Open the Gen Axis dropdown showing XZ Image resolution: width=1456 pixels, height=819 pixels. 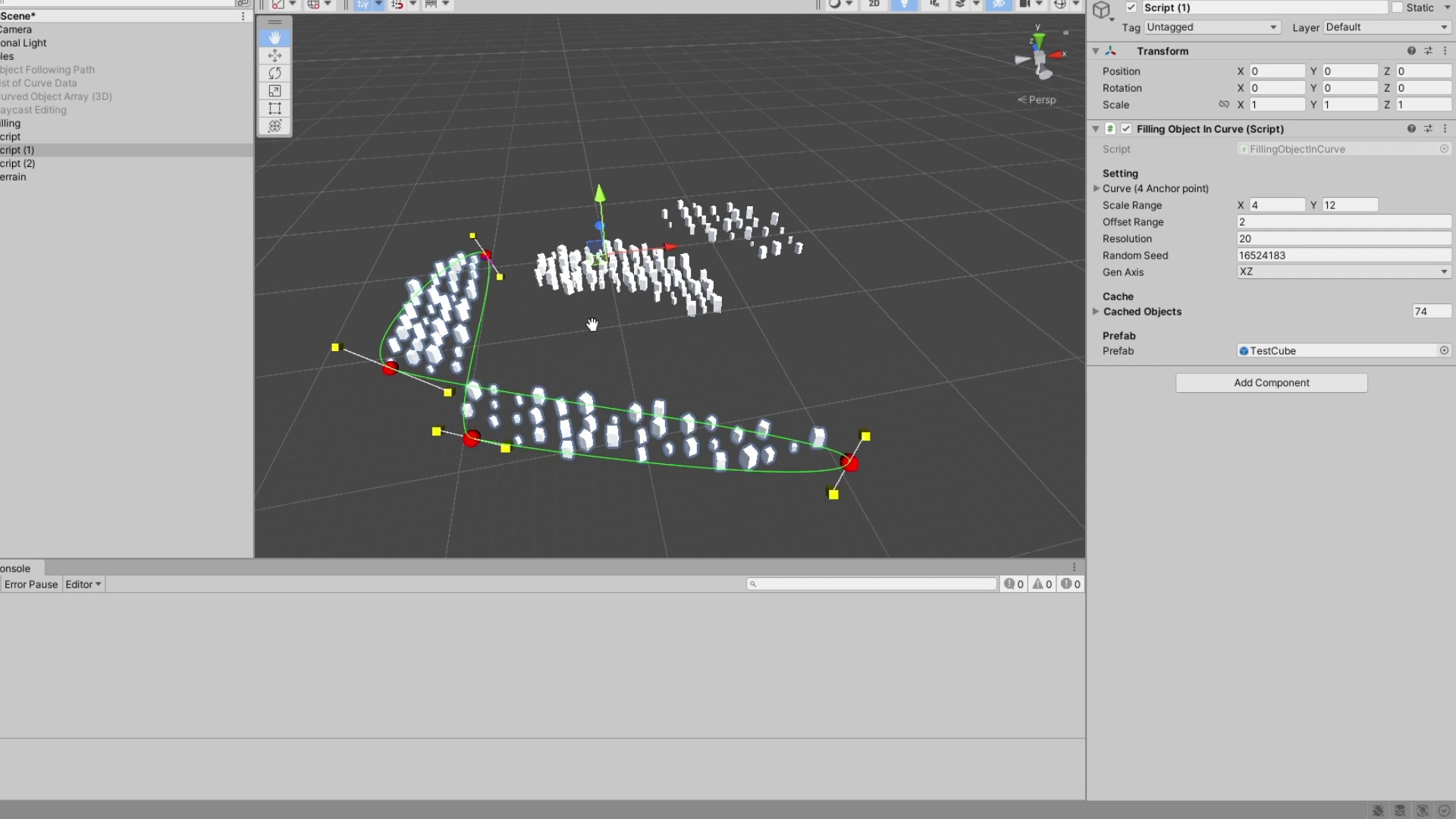click(1344, 271)
